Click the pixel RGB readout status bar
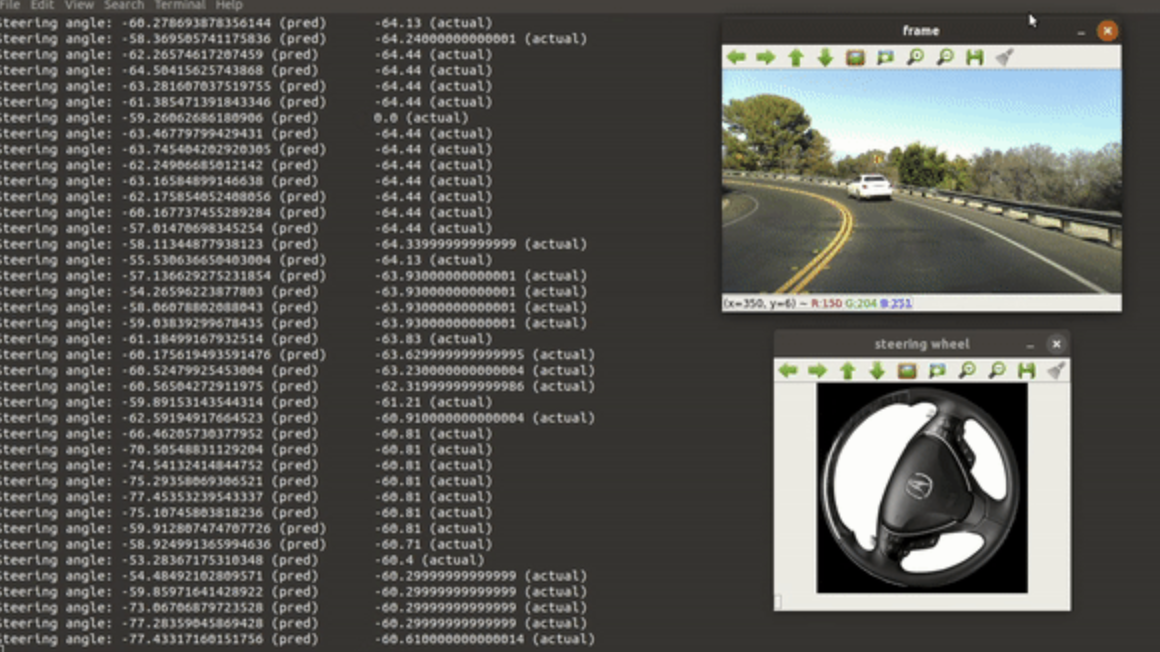This screenshot has width=1160, height=652. (818, 303)
